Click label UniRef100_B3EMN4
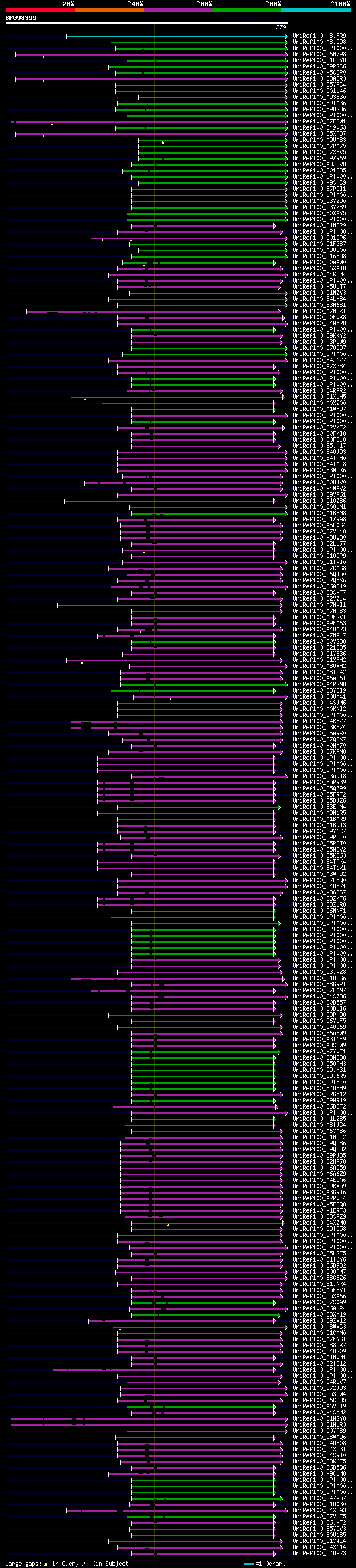Viewport: 356px width, 1568px height. [319, 807]
